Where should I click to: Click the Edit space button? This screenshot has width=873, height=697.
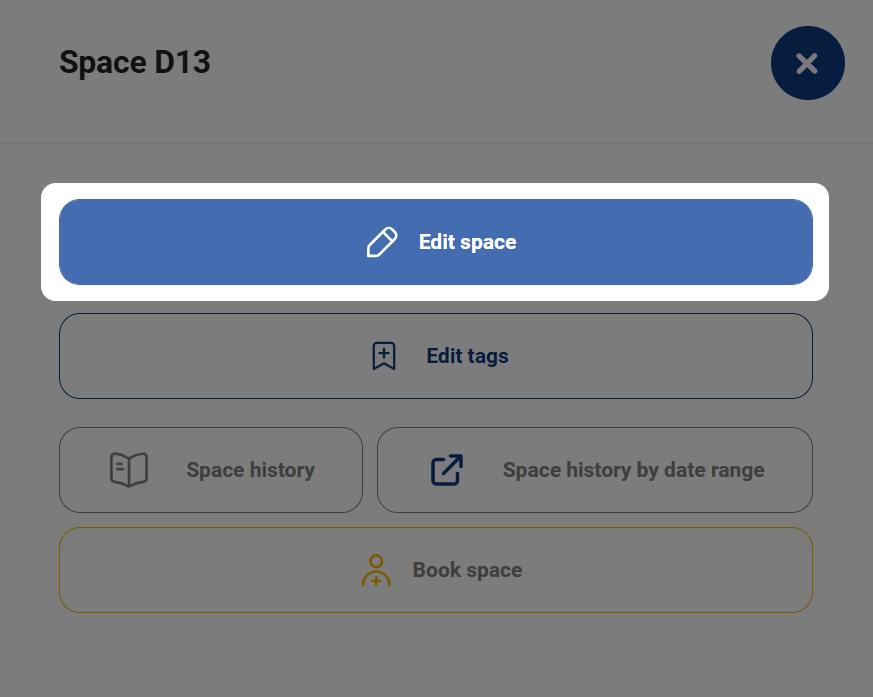point(436,242)
